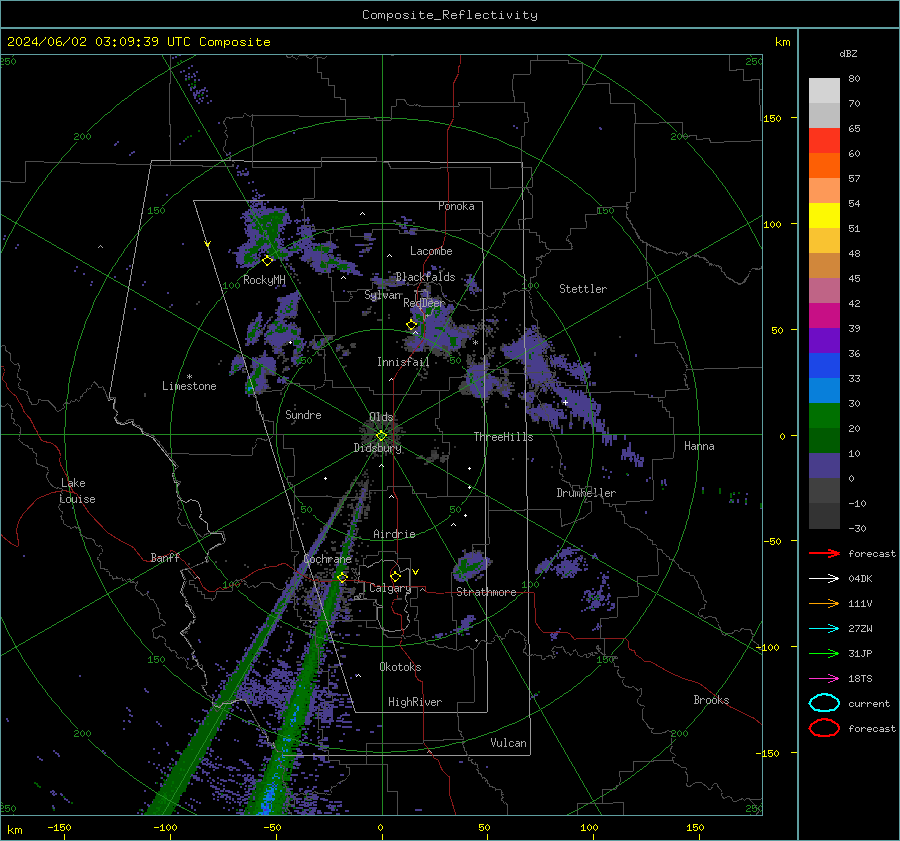
Task: Click the Composite_Reflectivity title
Action: [x=450, y=15]
